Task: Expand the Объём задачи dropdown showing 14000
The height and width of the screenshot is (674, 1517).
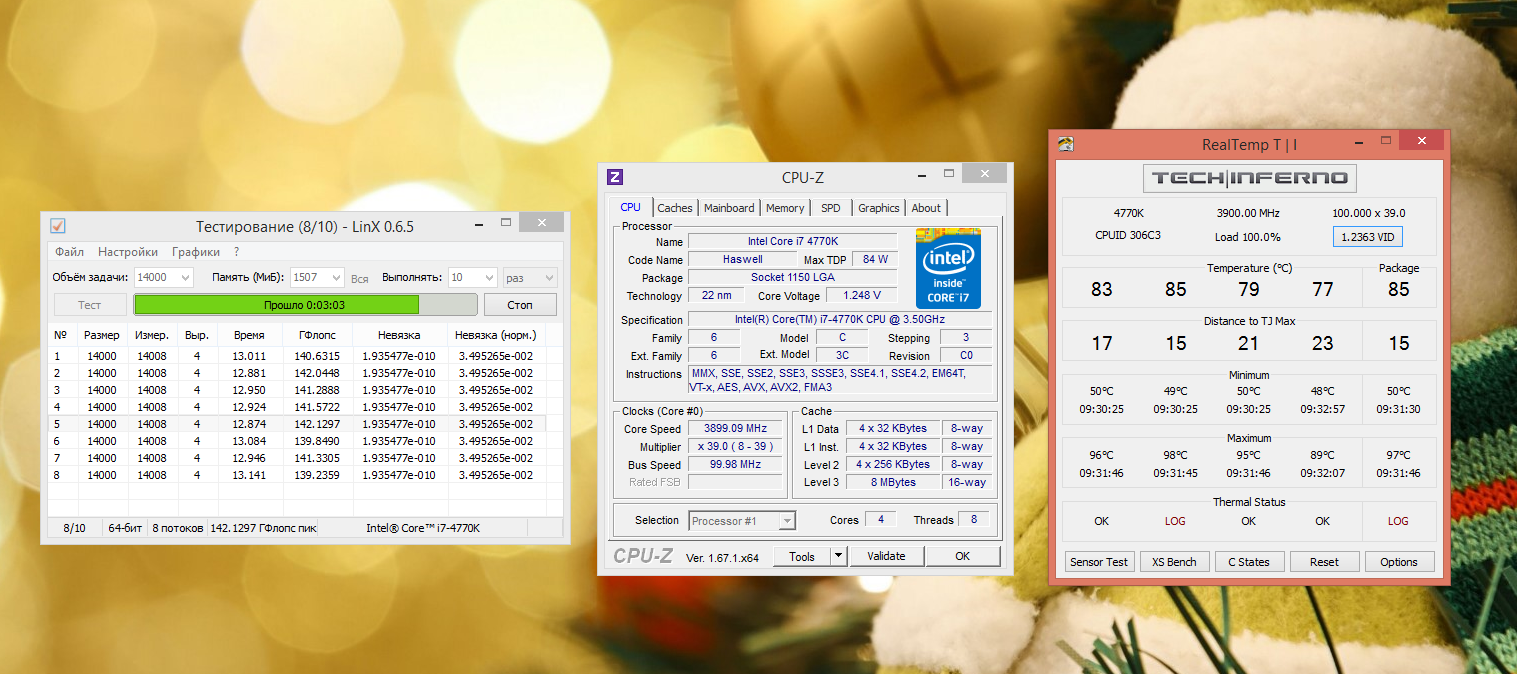Action: click(183, 278)
